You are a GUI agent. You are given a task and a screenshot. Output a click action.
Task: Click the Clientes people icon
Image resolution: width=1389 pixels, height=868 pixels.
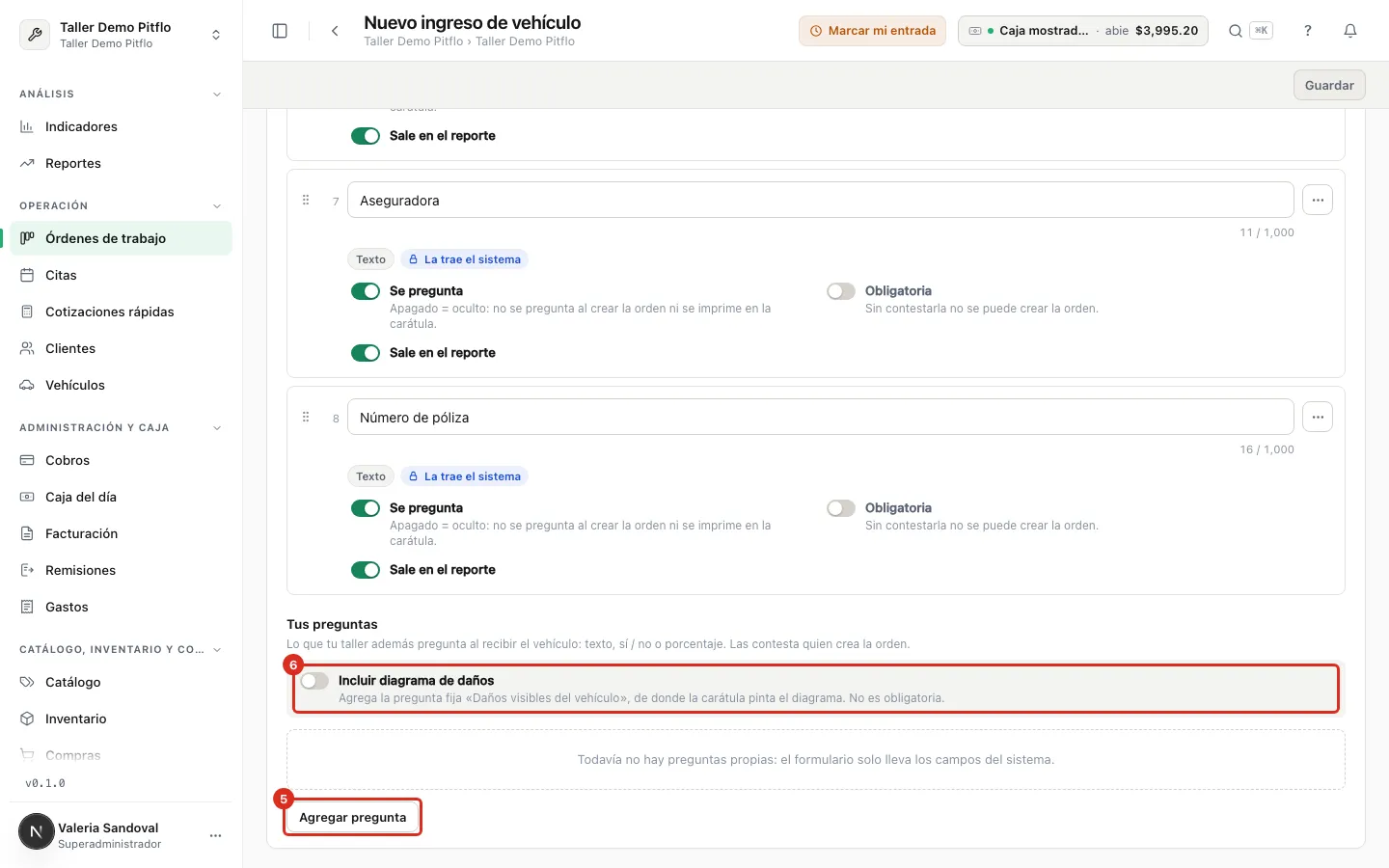tap(27, 348)
